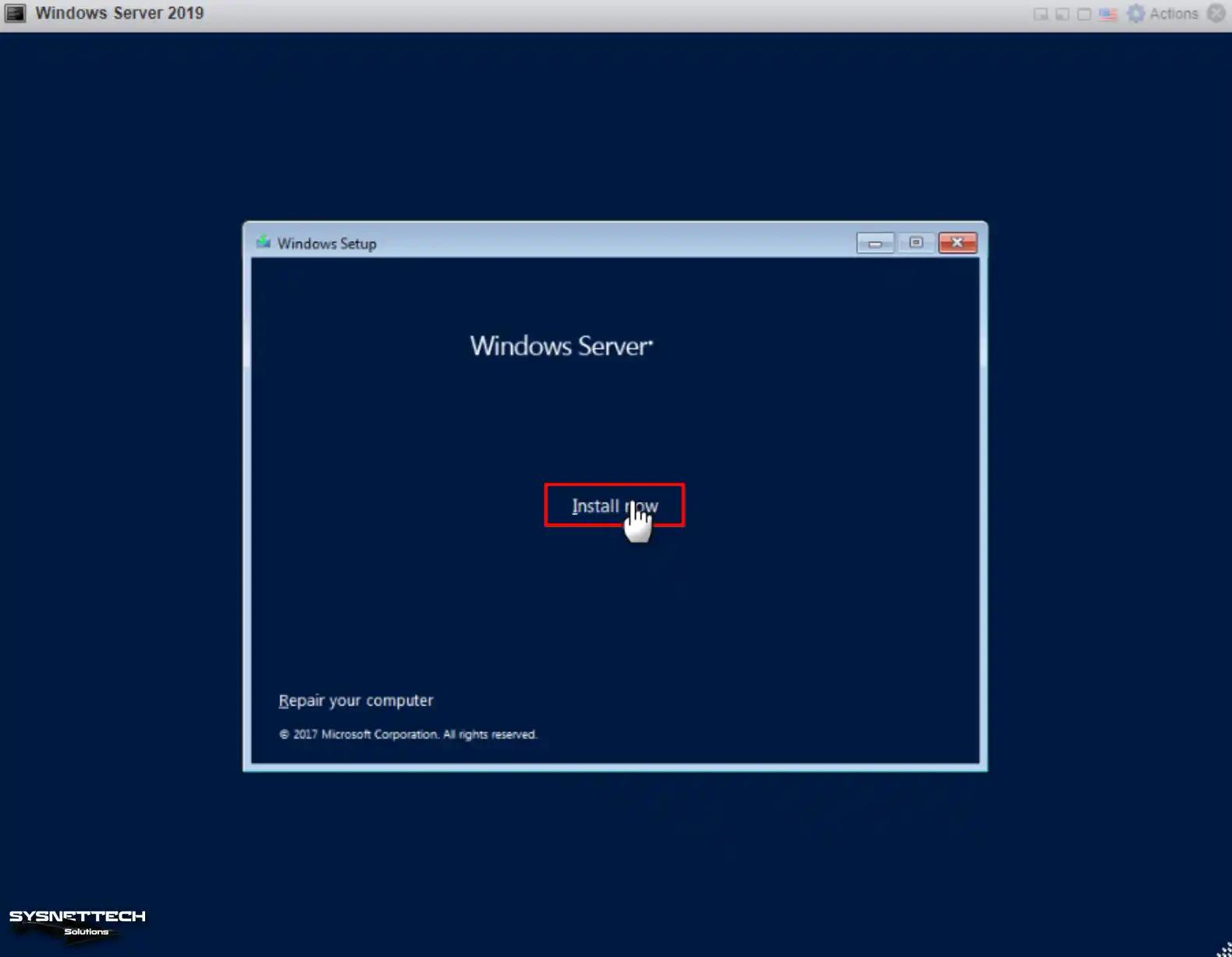Click the Windows Setup title bar icon
The height and width of the screenshot is (957, 1232).
tap(263, 242)
